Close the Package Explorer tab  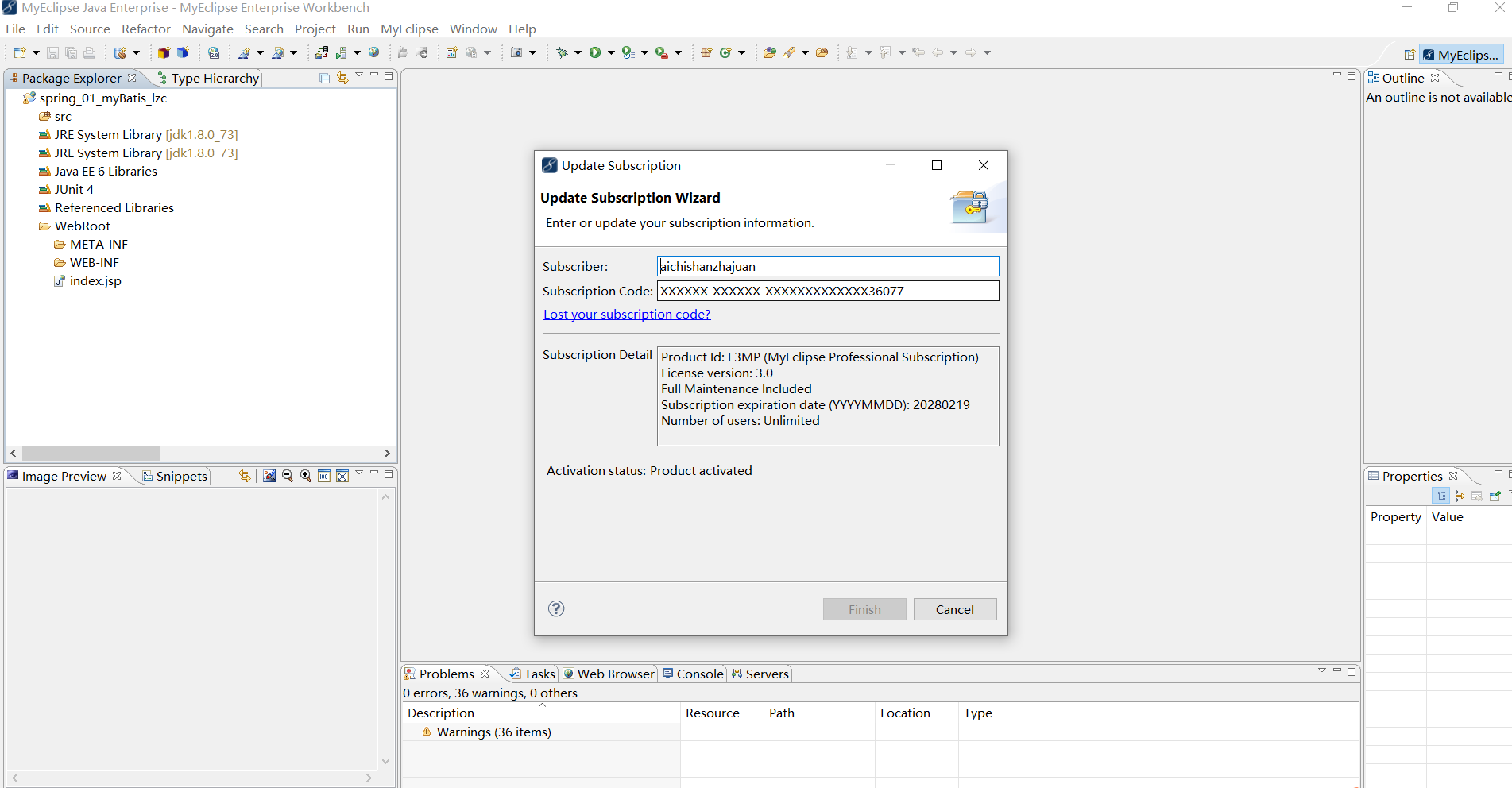pos(132,77)
